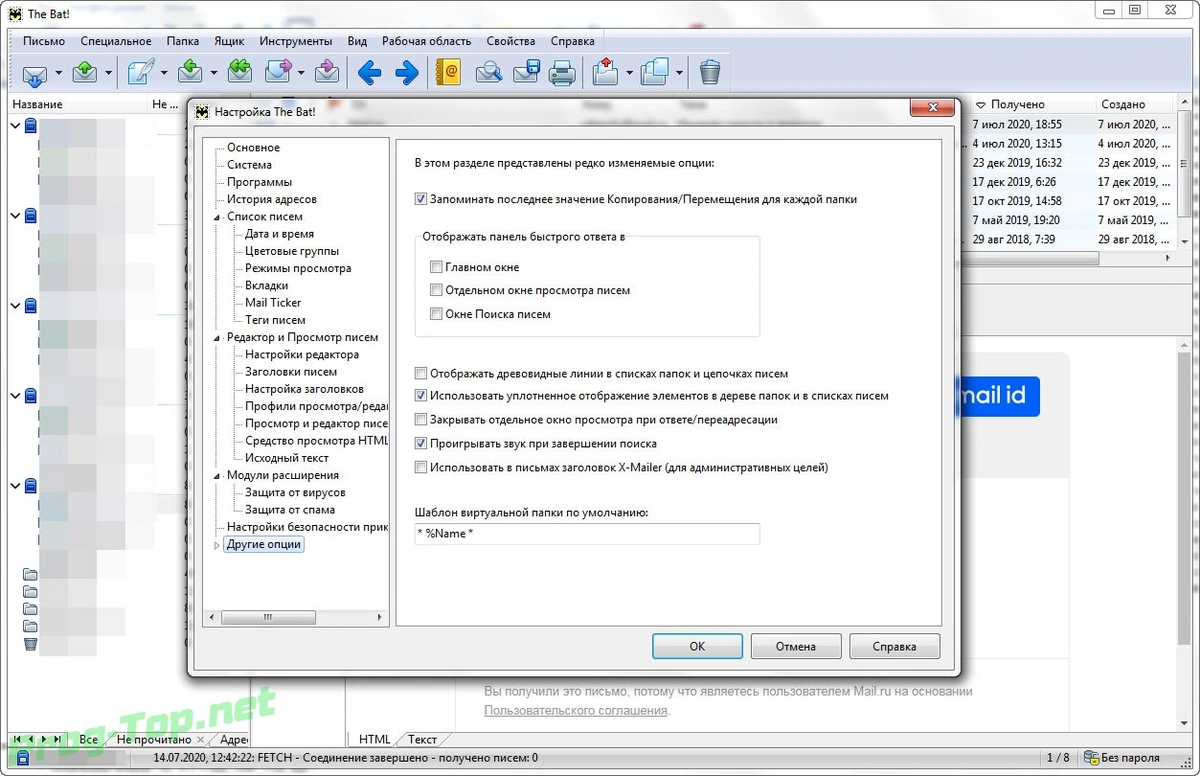1200x776 pixels.
Task: Open the Рабочая область menu
Action: (x=426, y=41)
